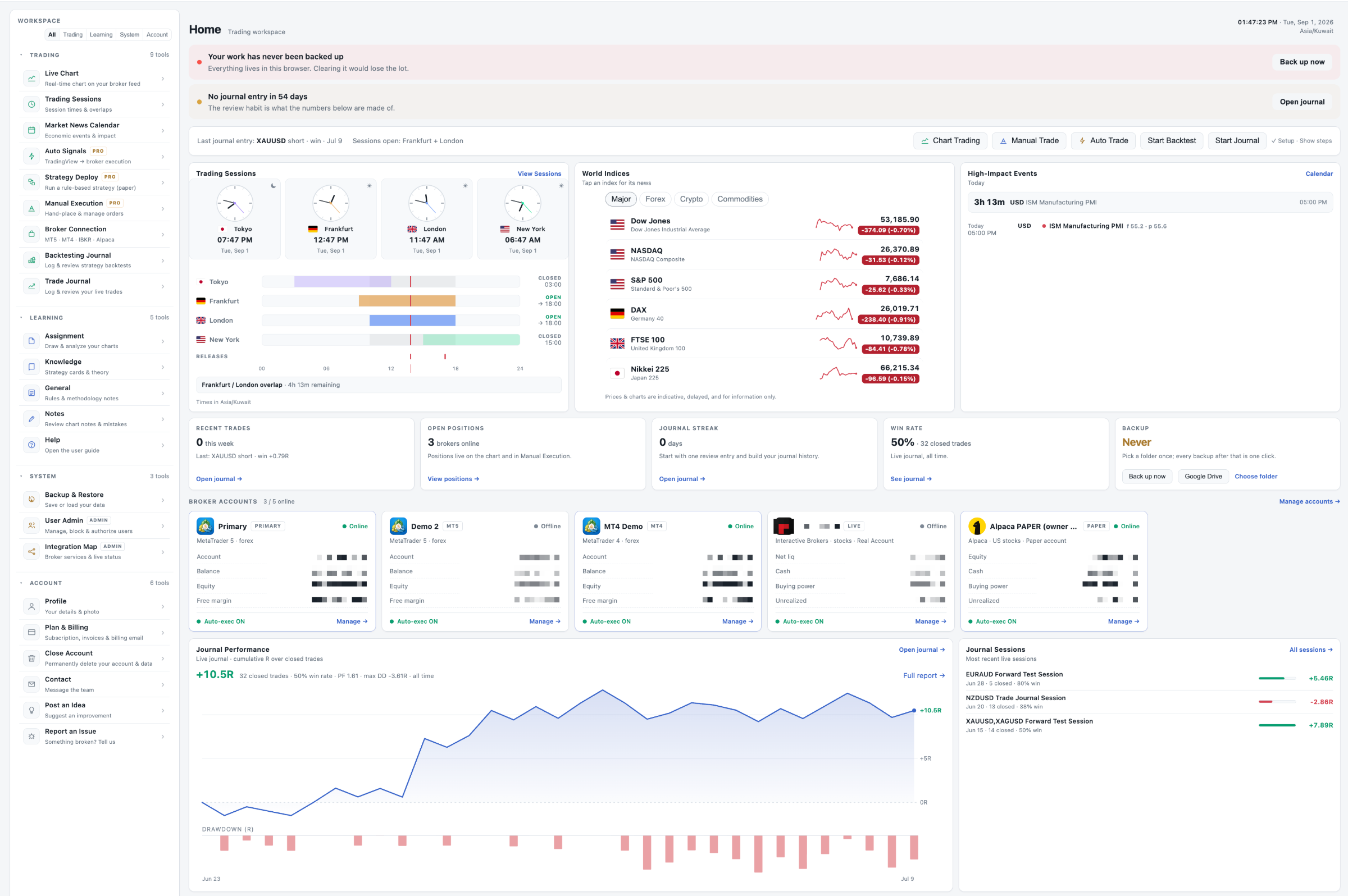The height and width of the screenshot is (896, 1348).
Task: Click the Notes pencil icon
Action: (x=31, y=419)
